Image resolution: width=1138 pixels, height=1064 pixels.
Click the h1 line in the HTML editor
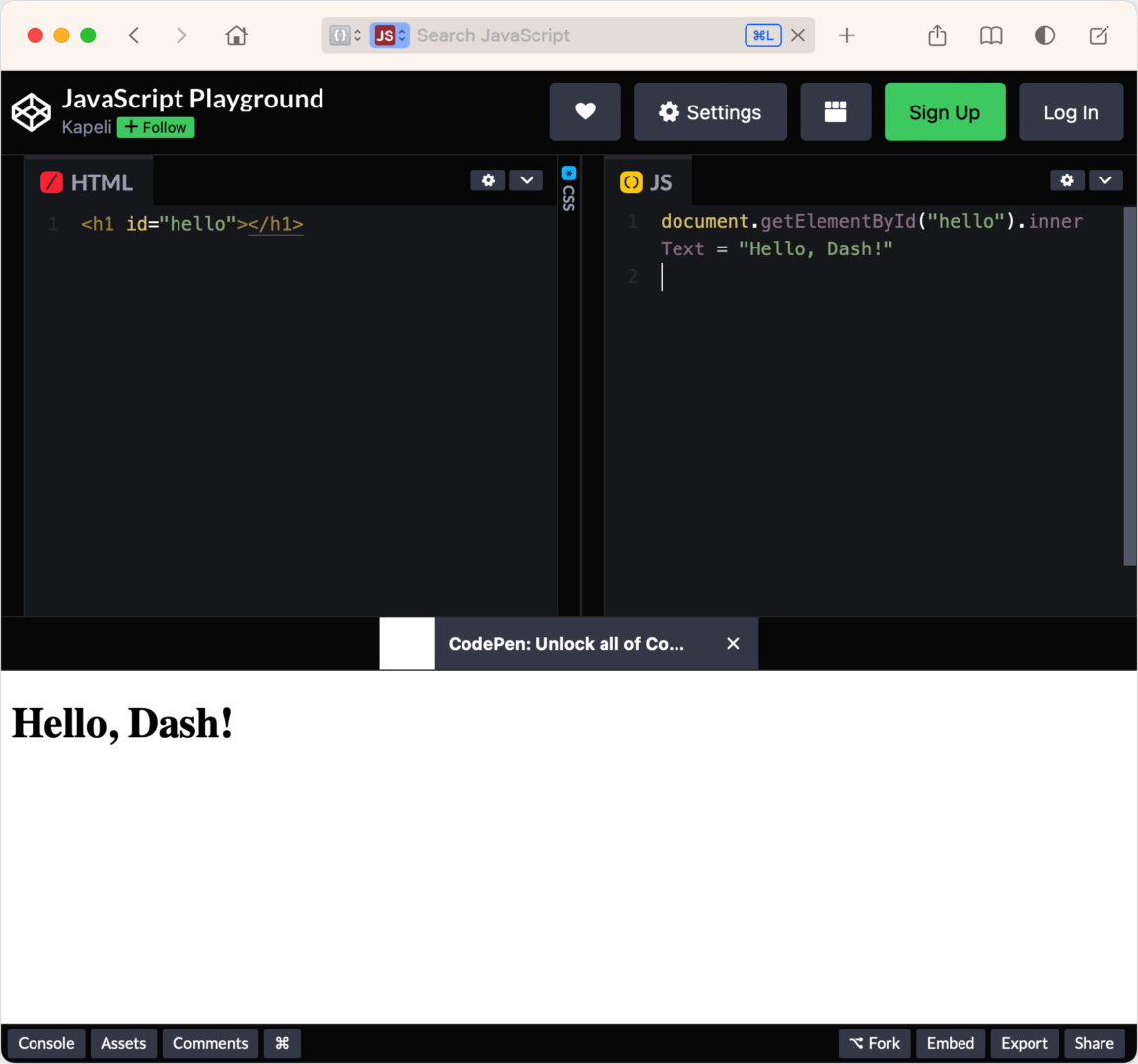(192, 224)
